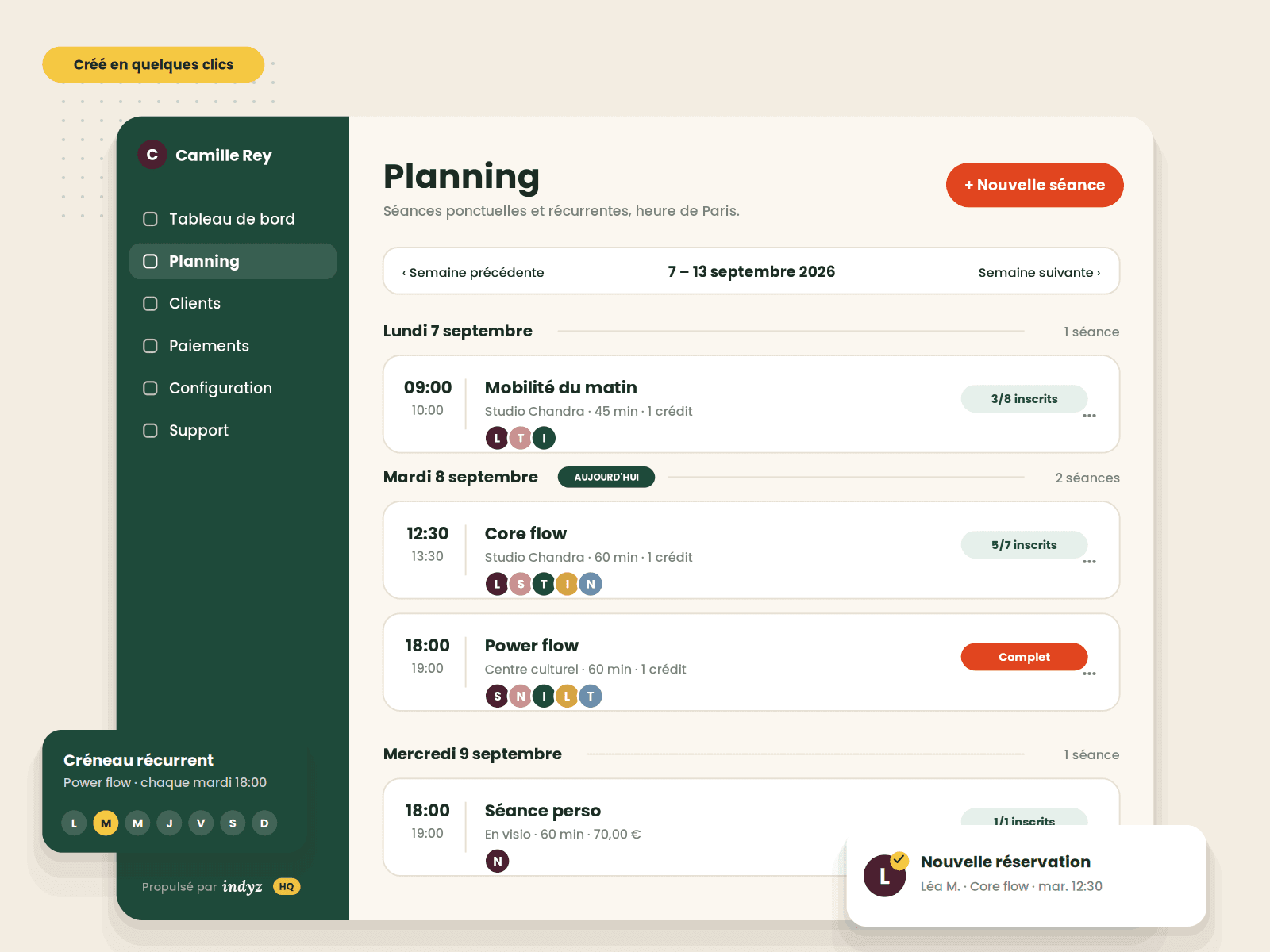Click avatar T in Mobilité du matin

pyautogui.click(x=521, y=438)
